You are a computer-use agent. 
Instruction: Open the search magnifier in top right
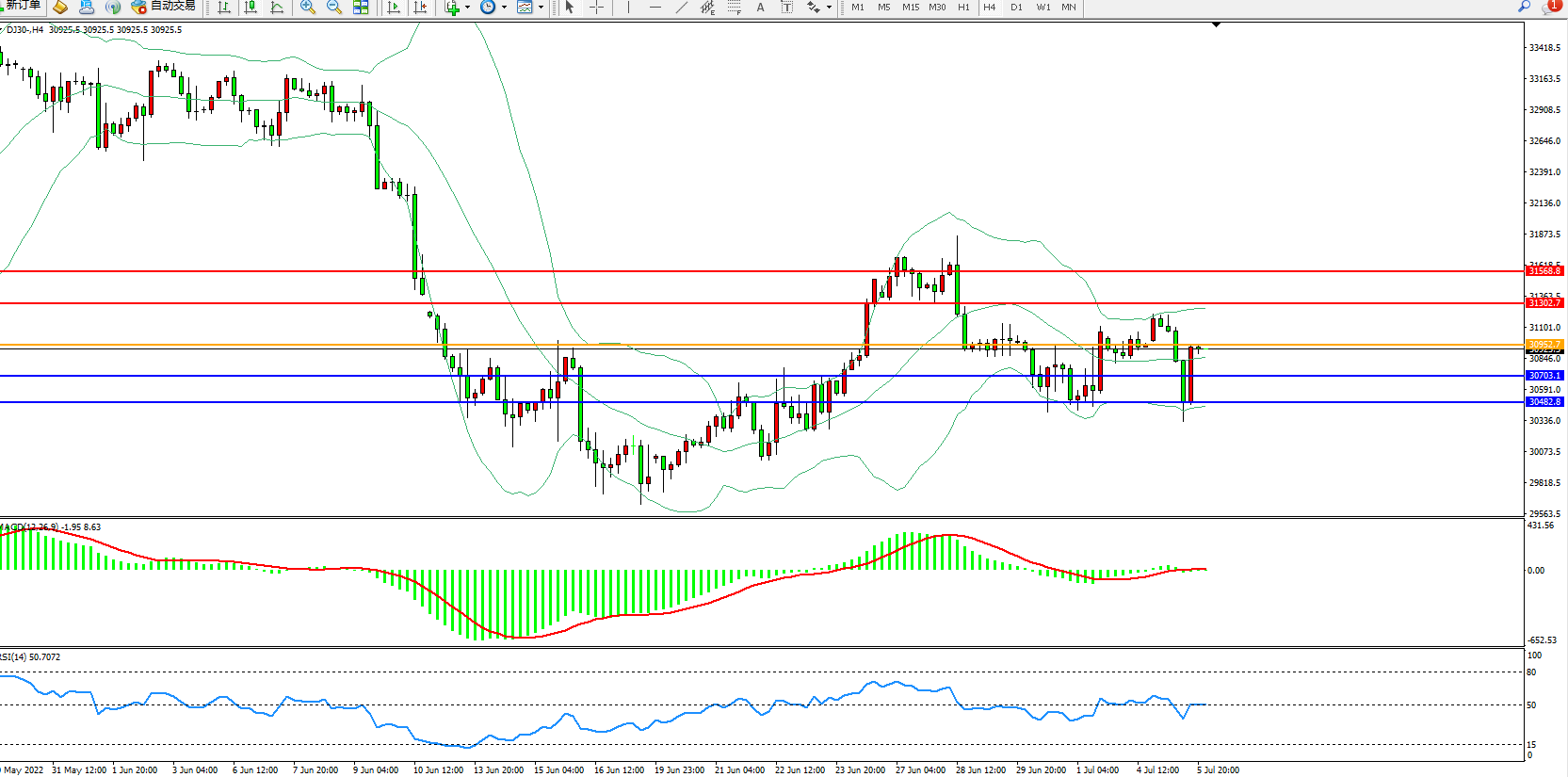coord(1524,7)
